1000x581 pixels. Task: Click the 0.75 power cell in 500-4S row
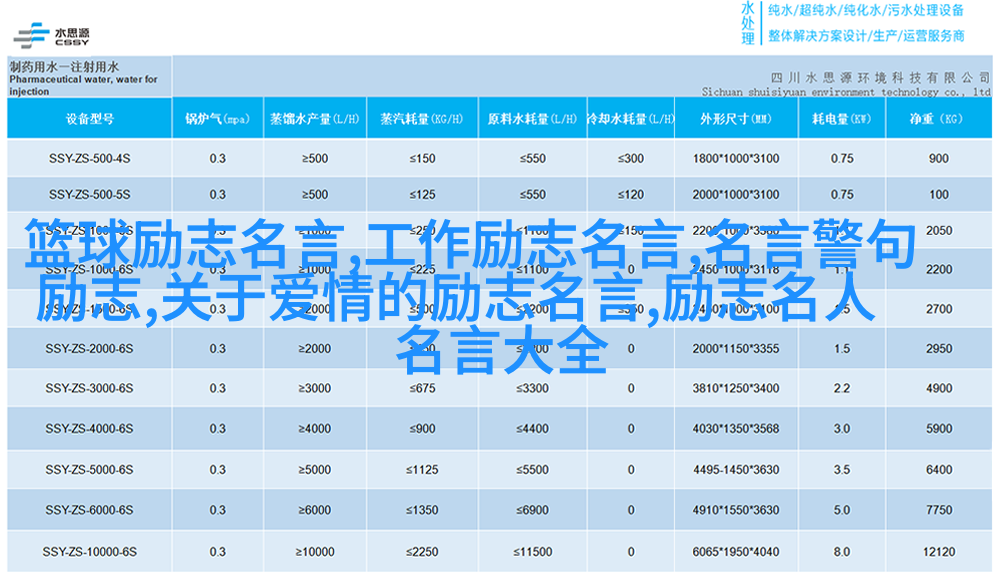842,158
